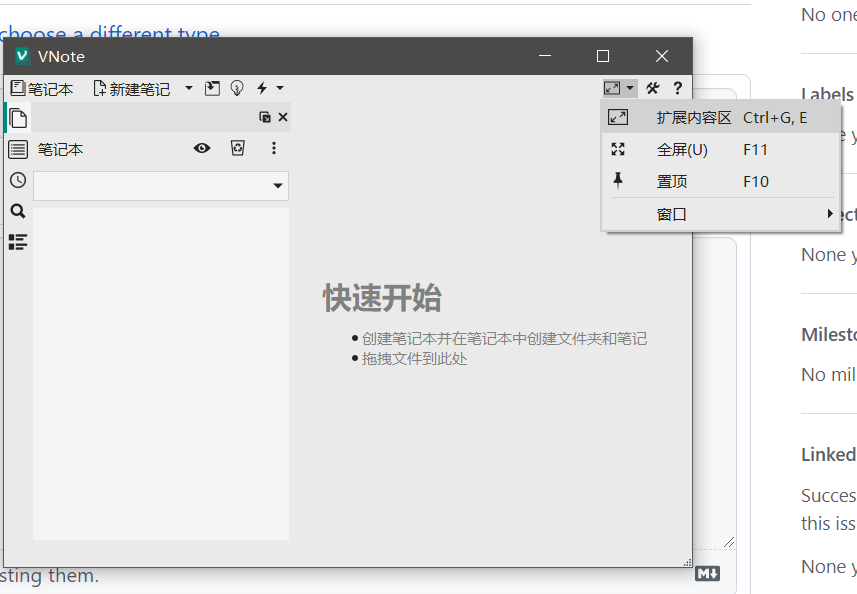Choose 置顶 stay on top menu entry
The width and height of the screenshot is (857, 594).
(x=721, y=181)
